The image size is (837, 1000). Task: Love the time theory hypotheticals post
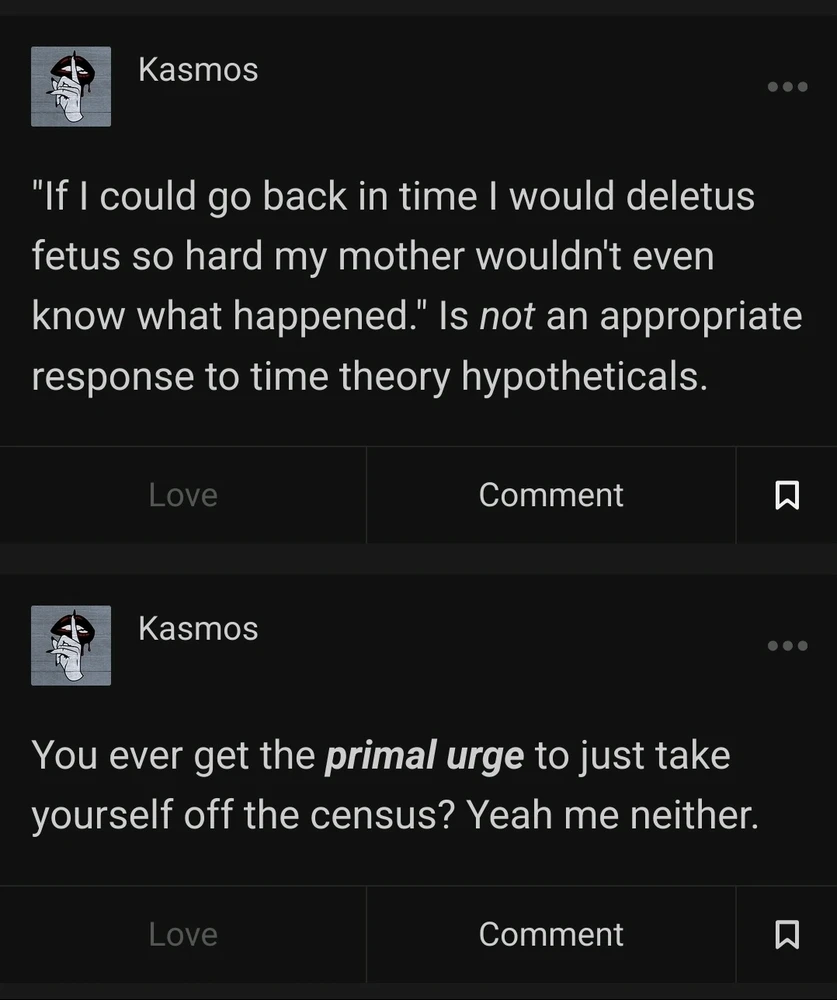[183, 495]
